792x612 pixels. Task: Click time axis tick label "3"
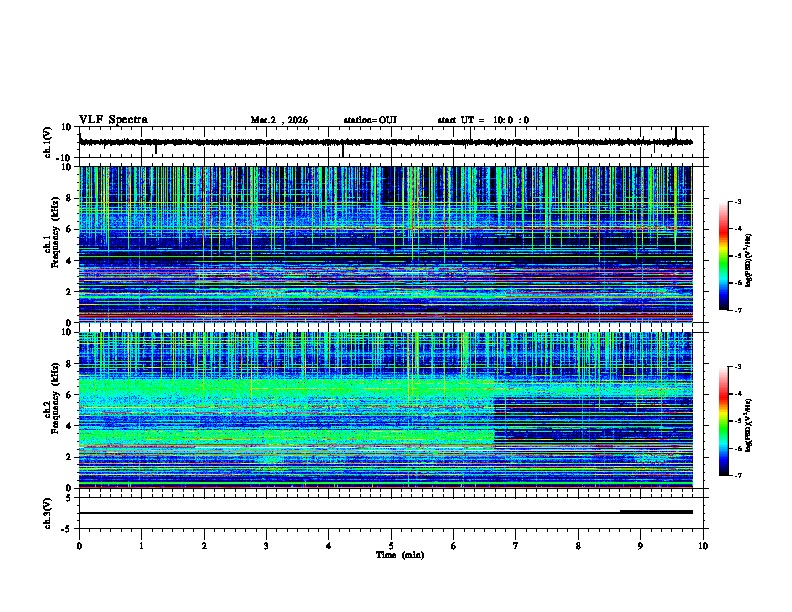click(266, 546)
